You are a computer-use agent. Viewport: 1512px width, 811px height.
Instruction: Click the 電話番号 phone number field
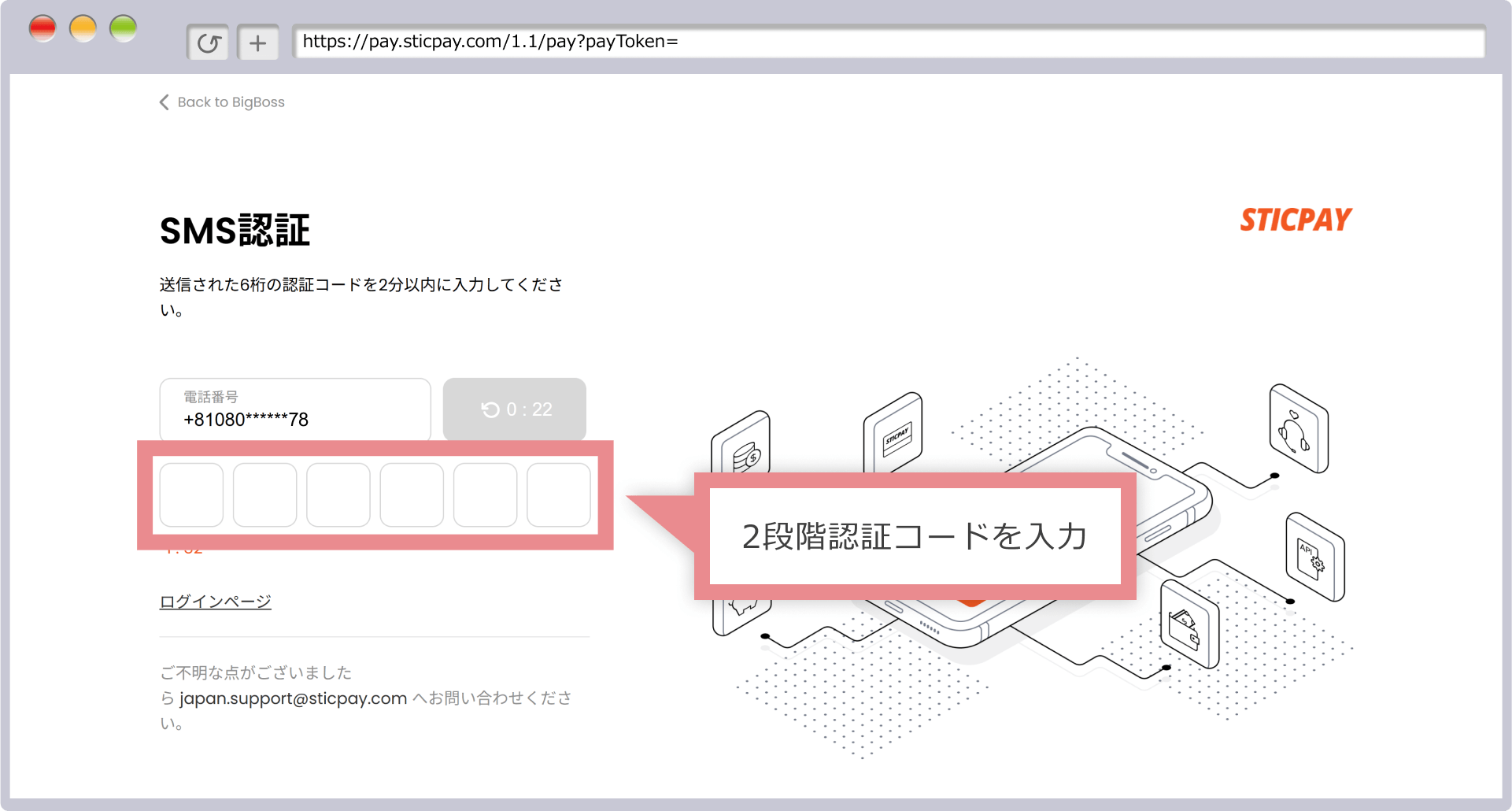pyautogui.click(x=295, y=410)
